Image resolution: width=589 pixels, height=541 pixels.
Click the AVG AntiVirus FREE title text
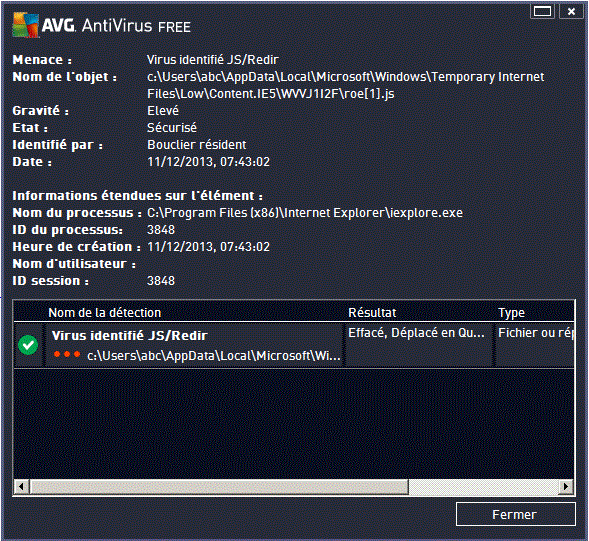pos(116,26)
